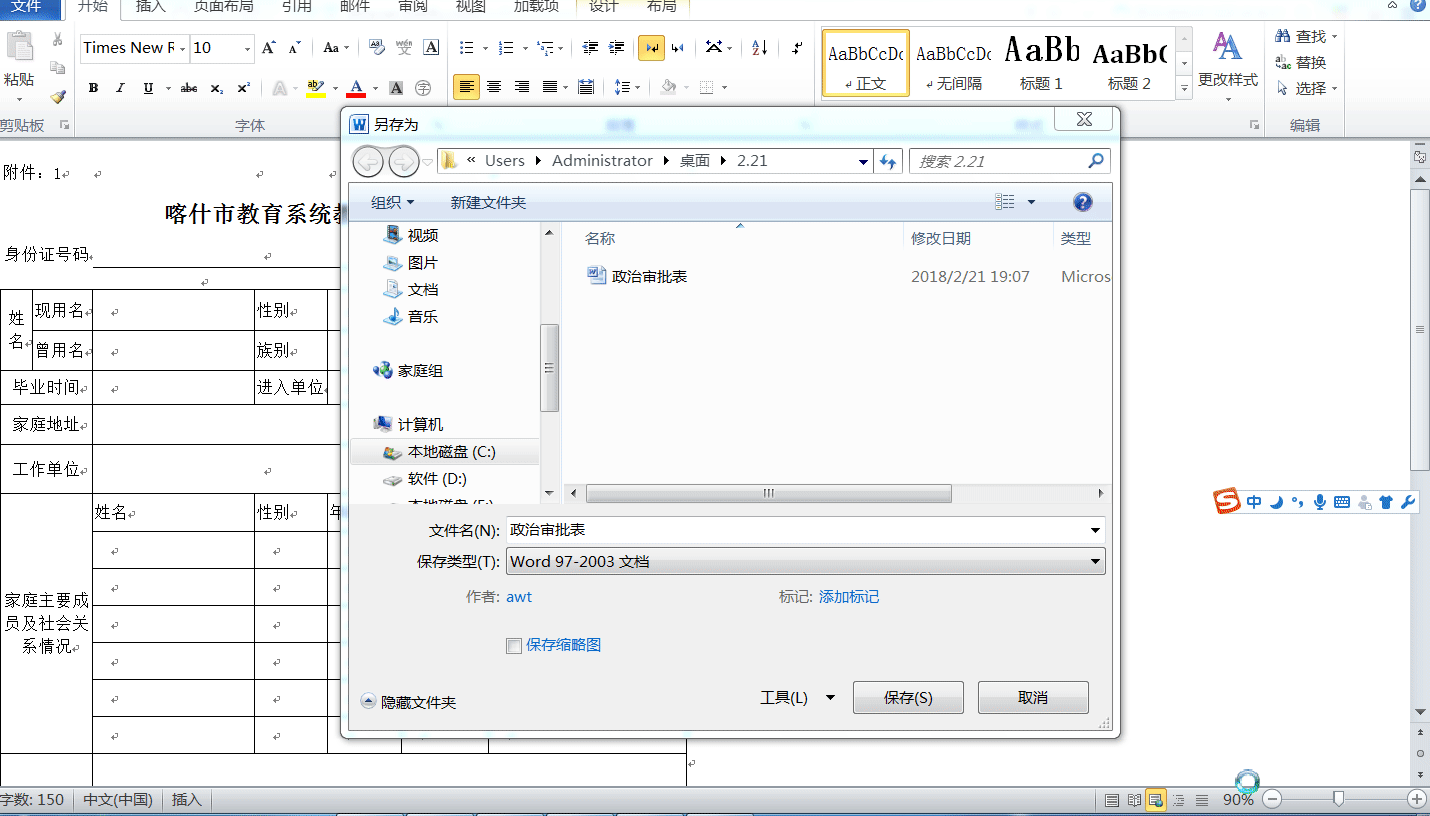
Task: Click the 保存(S) button
Action: pyautogui.click(x=906, y=697)
